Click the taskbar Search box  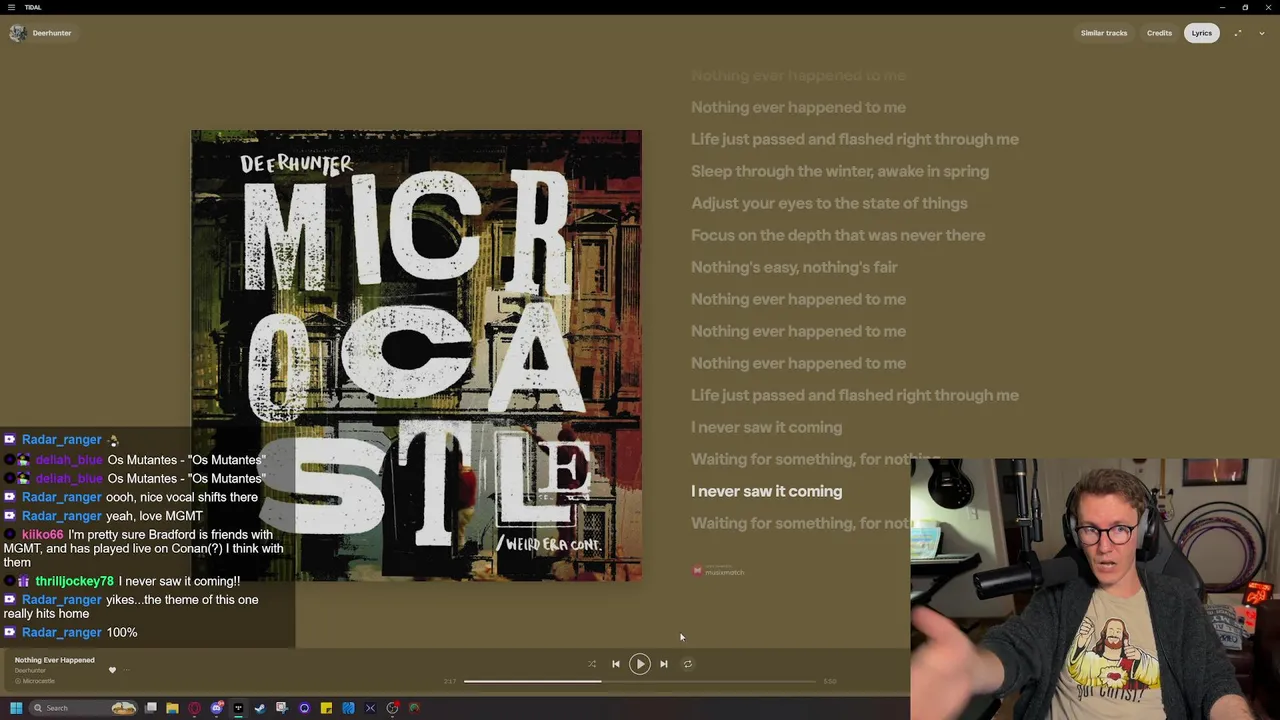tap(83, 708)
